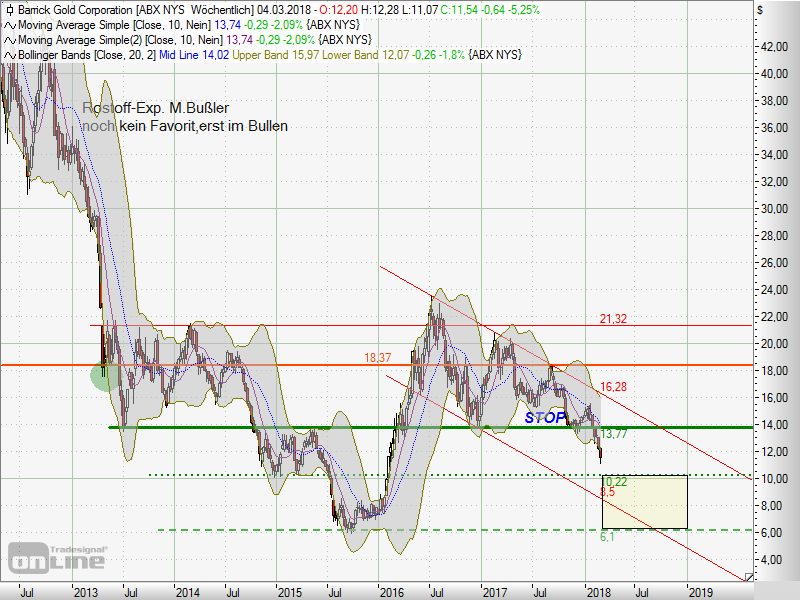Click the 13,77 green support label
This screenshot has width=800, height=600.
614,434
